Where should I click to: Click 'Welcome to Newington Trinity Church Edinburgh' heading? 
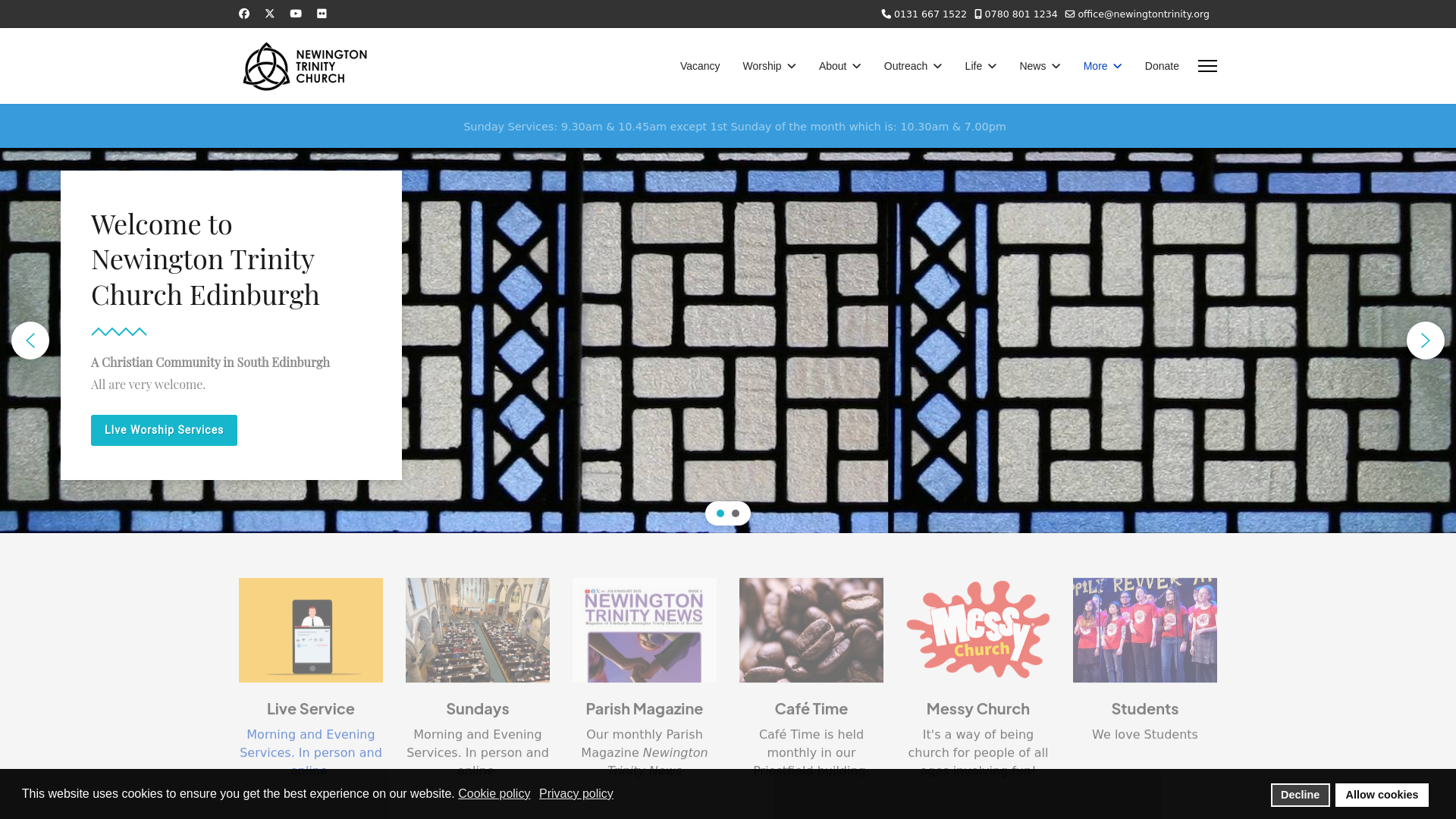tap(206, 259)
